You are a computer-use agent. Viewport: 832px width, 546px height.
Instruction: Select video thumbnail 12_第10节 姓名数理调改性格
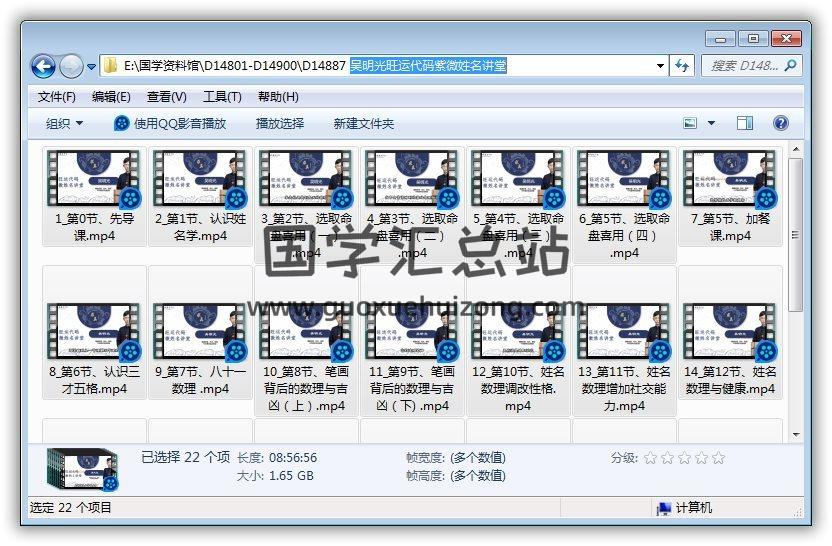click(518, 332)
